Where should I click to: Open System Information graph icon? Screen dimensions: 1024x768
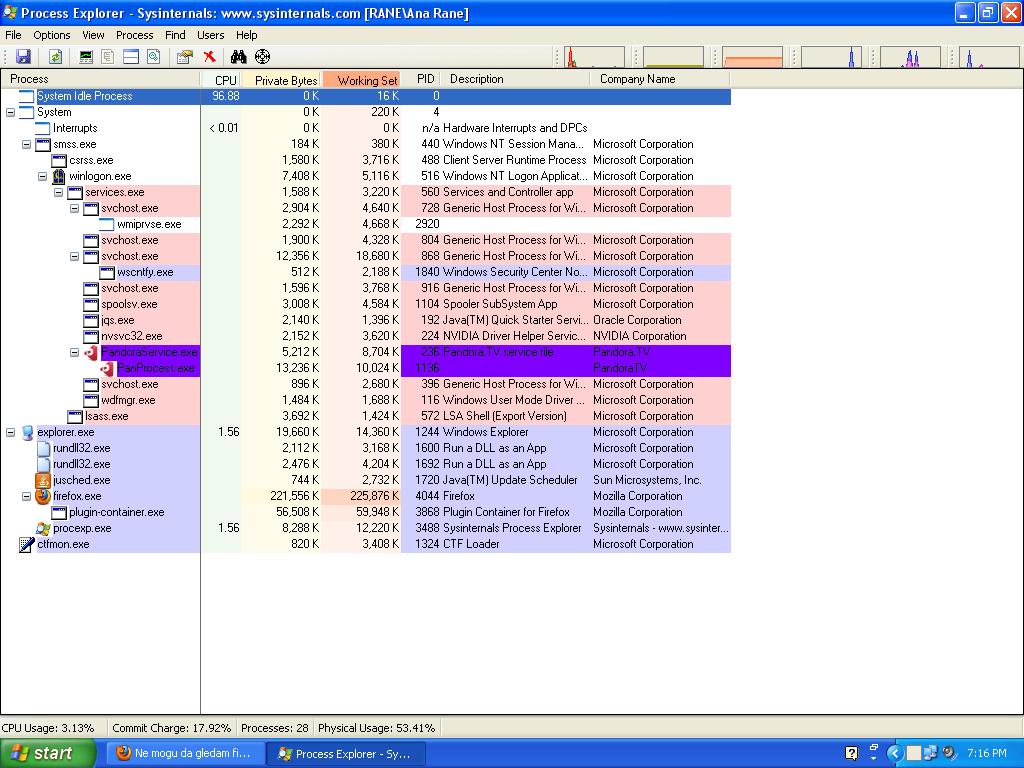click(86, 57)
